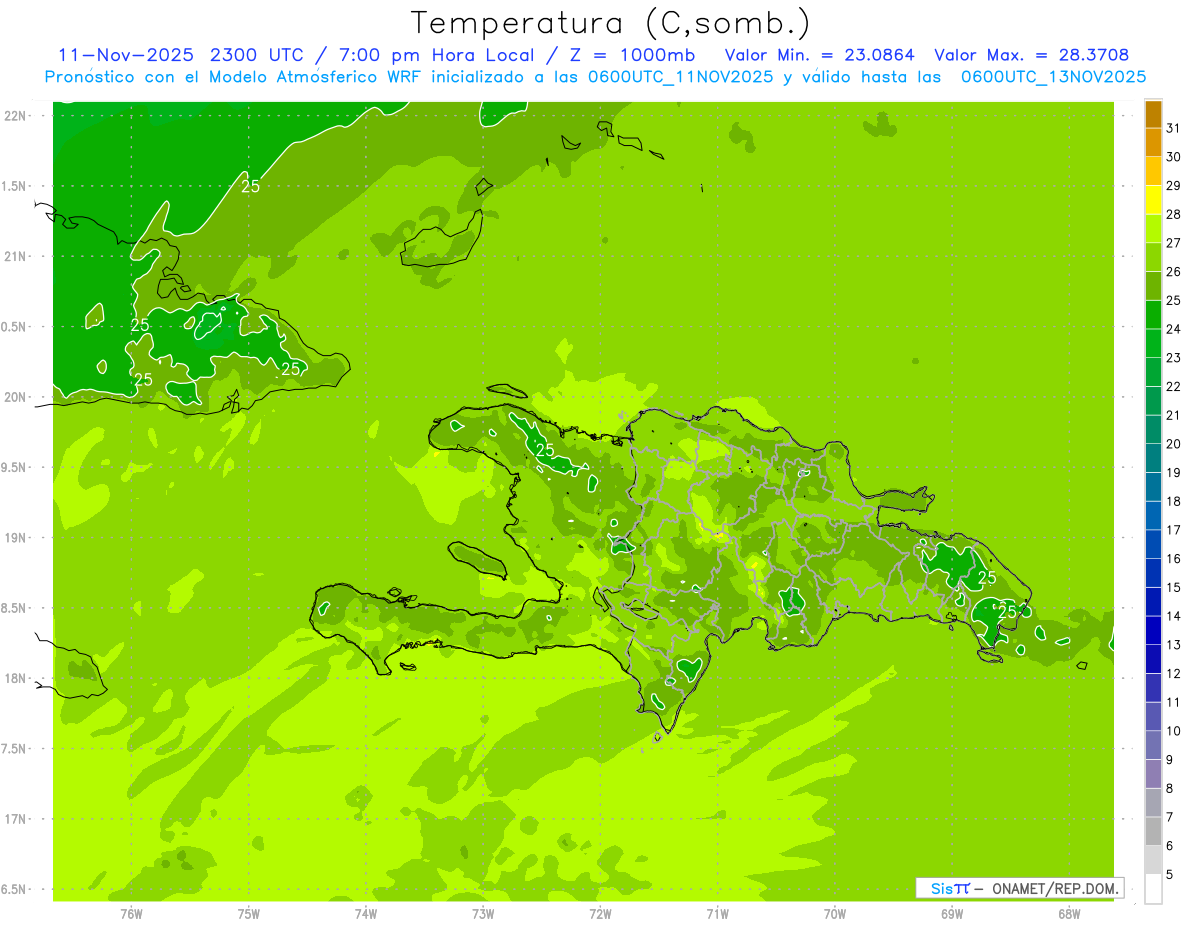The width and height of the screenshot is (1200, 927).
Task: Select the color bar segment between 24 and 25
Action: tap(1153, 315)
